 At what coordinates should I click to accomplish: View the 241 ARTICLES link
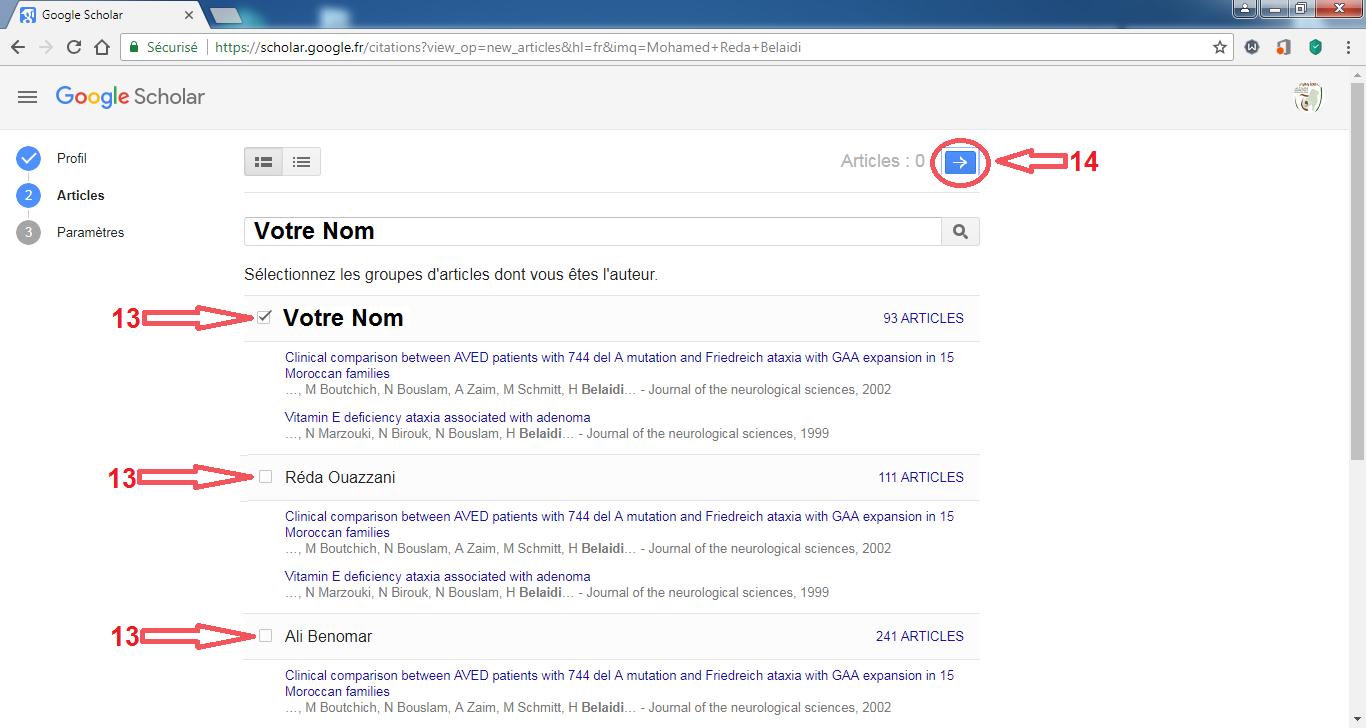[920, 636]
